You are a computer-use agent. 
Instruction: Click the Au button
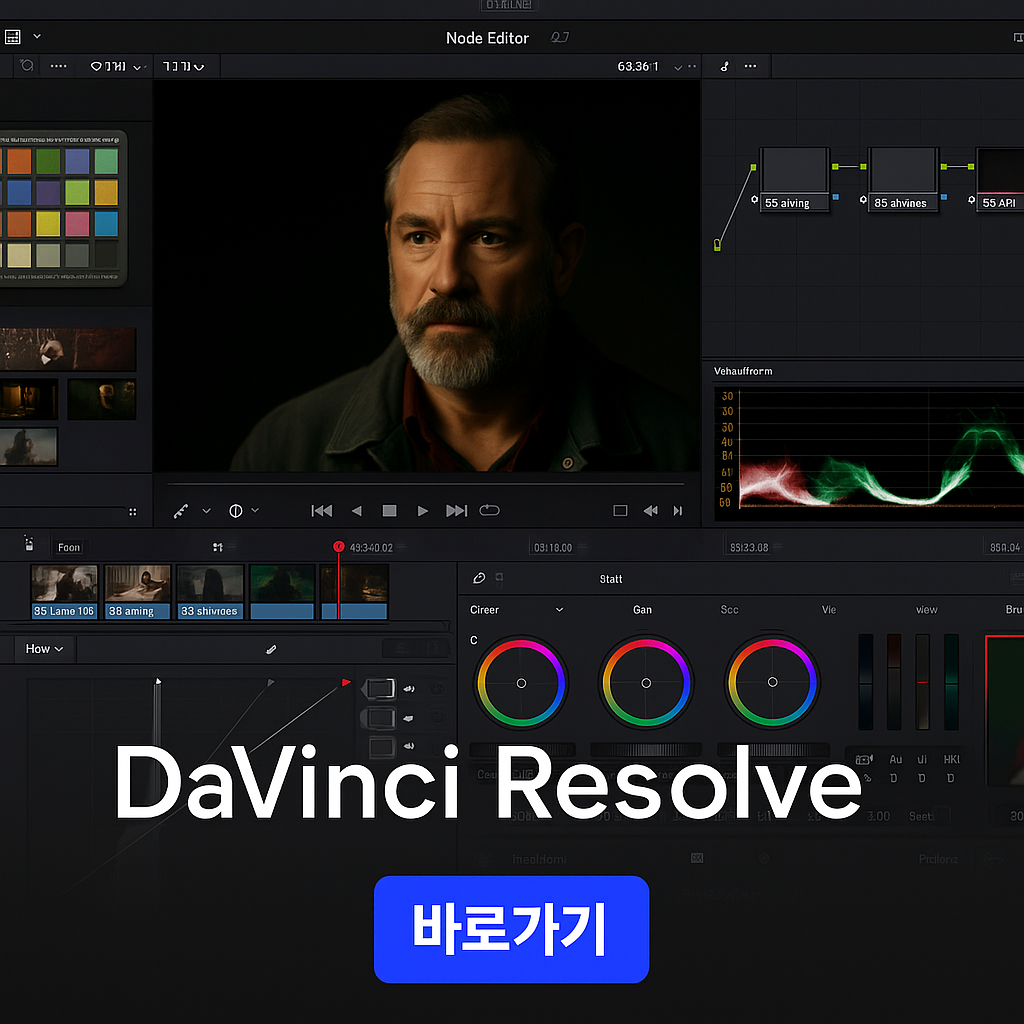(895, 760)
